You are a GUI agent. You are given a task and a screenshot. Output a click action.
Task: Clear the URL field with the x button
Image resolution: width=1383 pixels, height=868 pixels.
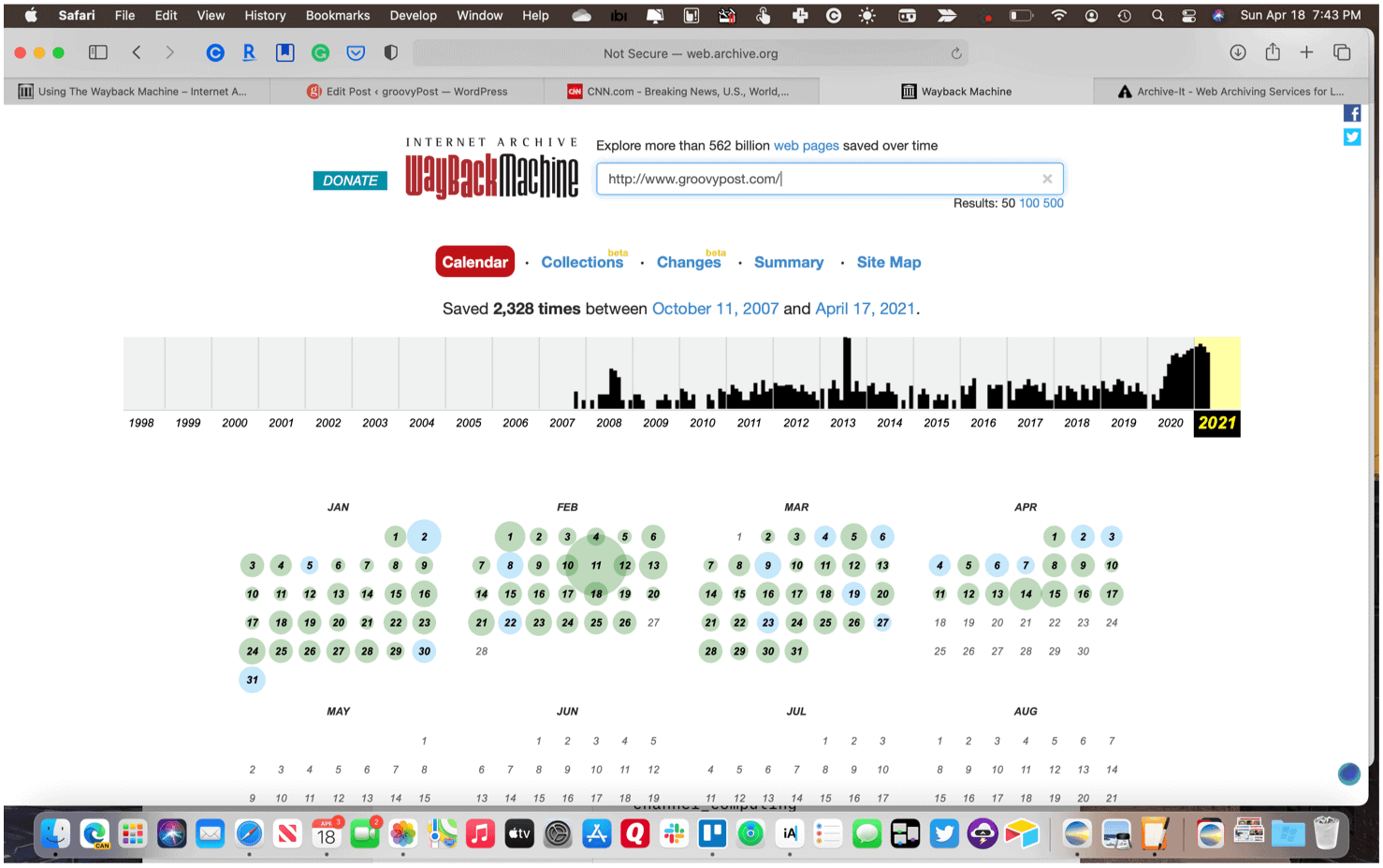[1047, 179]
